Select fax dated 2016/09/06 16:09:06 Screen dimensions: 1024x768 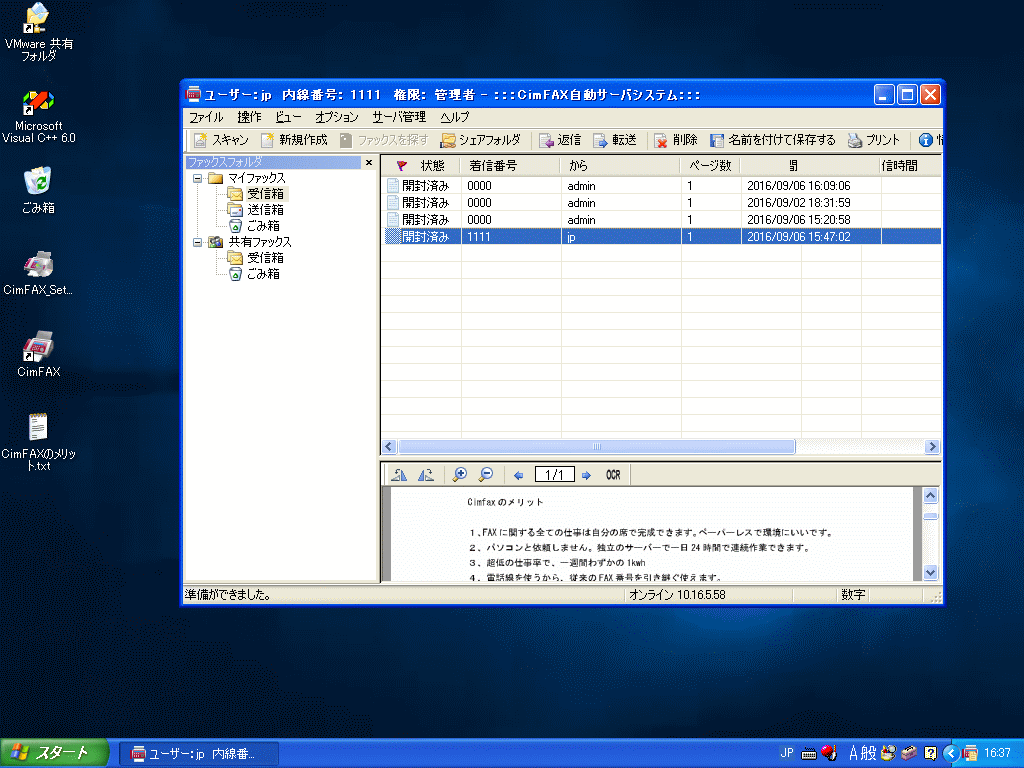[662, 186]
